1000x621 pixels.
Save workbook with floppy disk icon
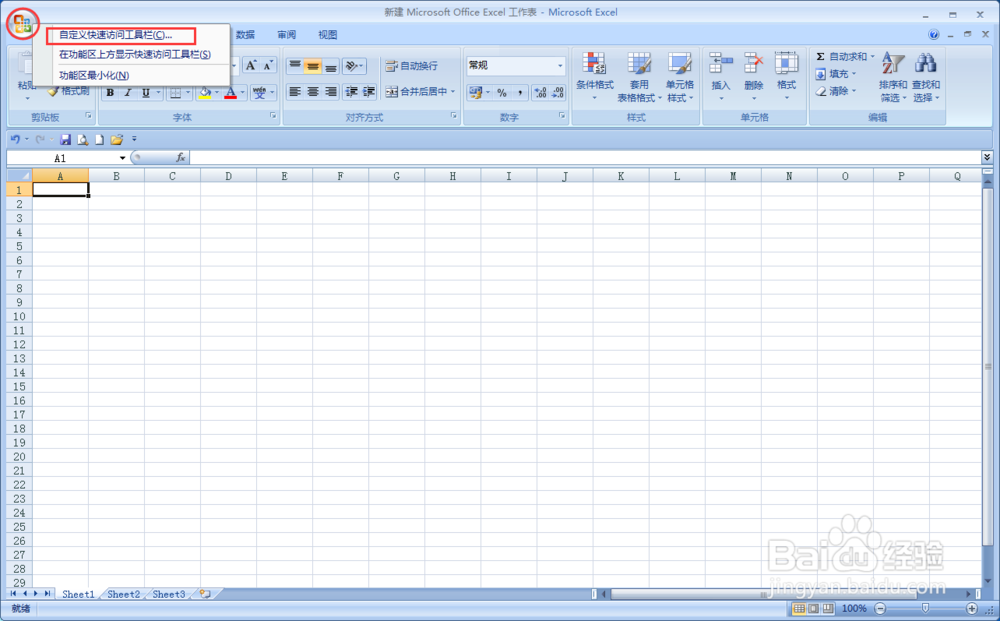point(65,139)
